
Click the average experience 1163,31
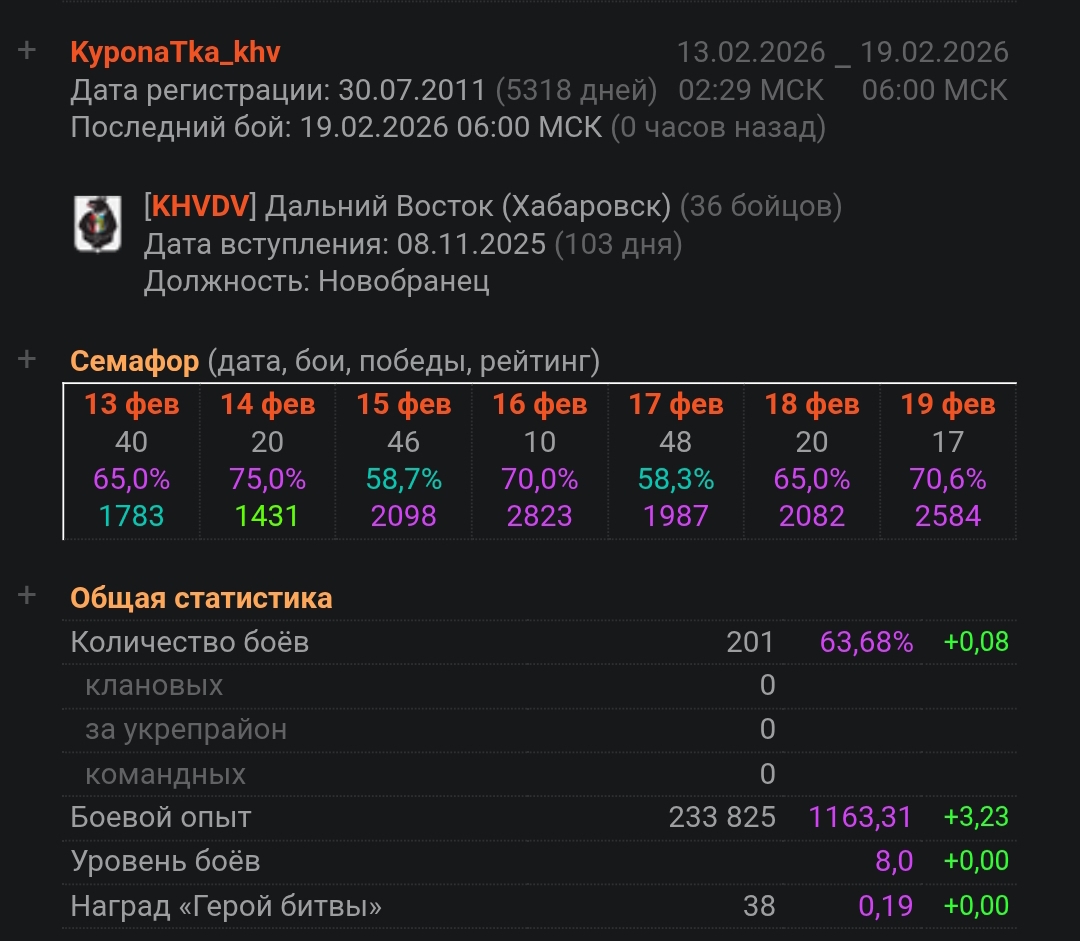pyautogui.click(x=860, y=817)
